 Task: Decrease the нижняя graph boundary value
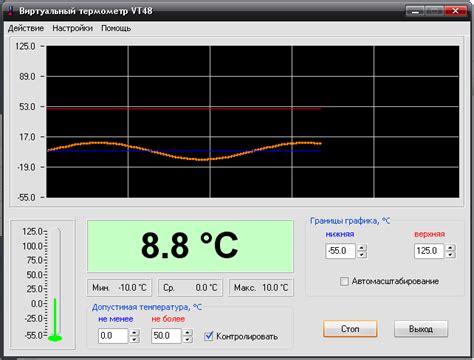362,255
